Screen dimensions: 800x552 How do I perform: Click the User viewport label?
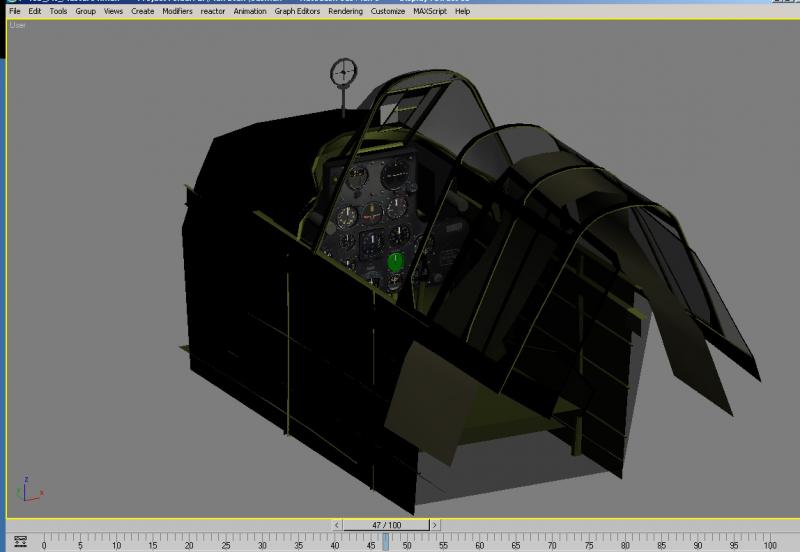(x=17, y=25)
